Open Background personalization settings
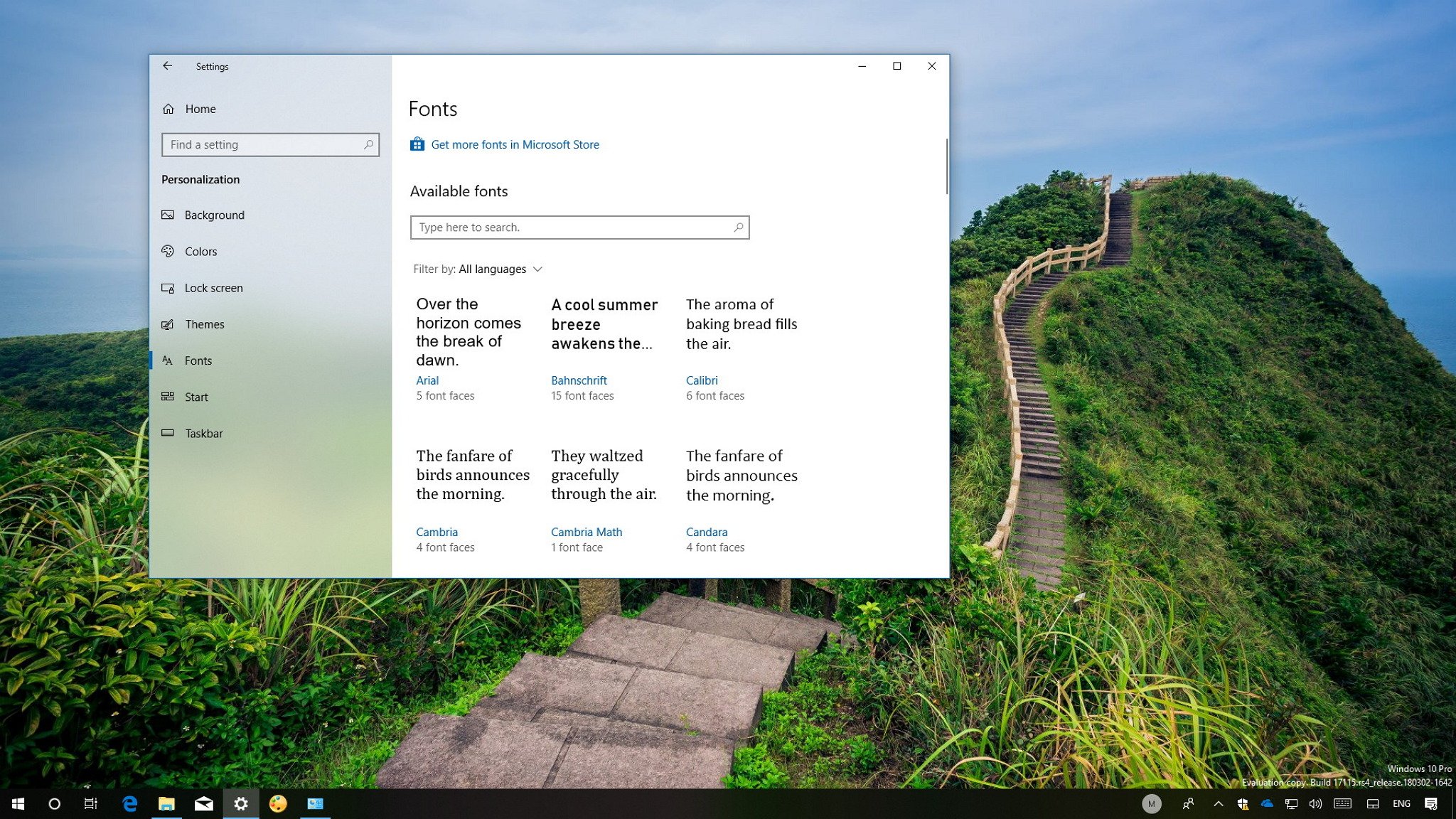 215,215
